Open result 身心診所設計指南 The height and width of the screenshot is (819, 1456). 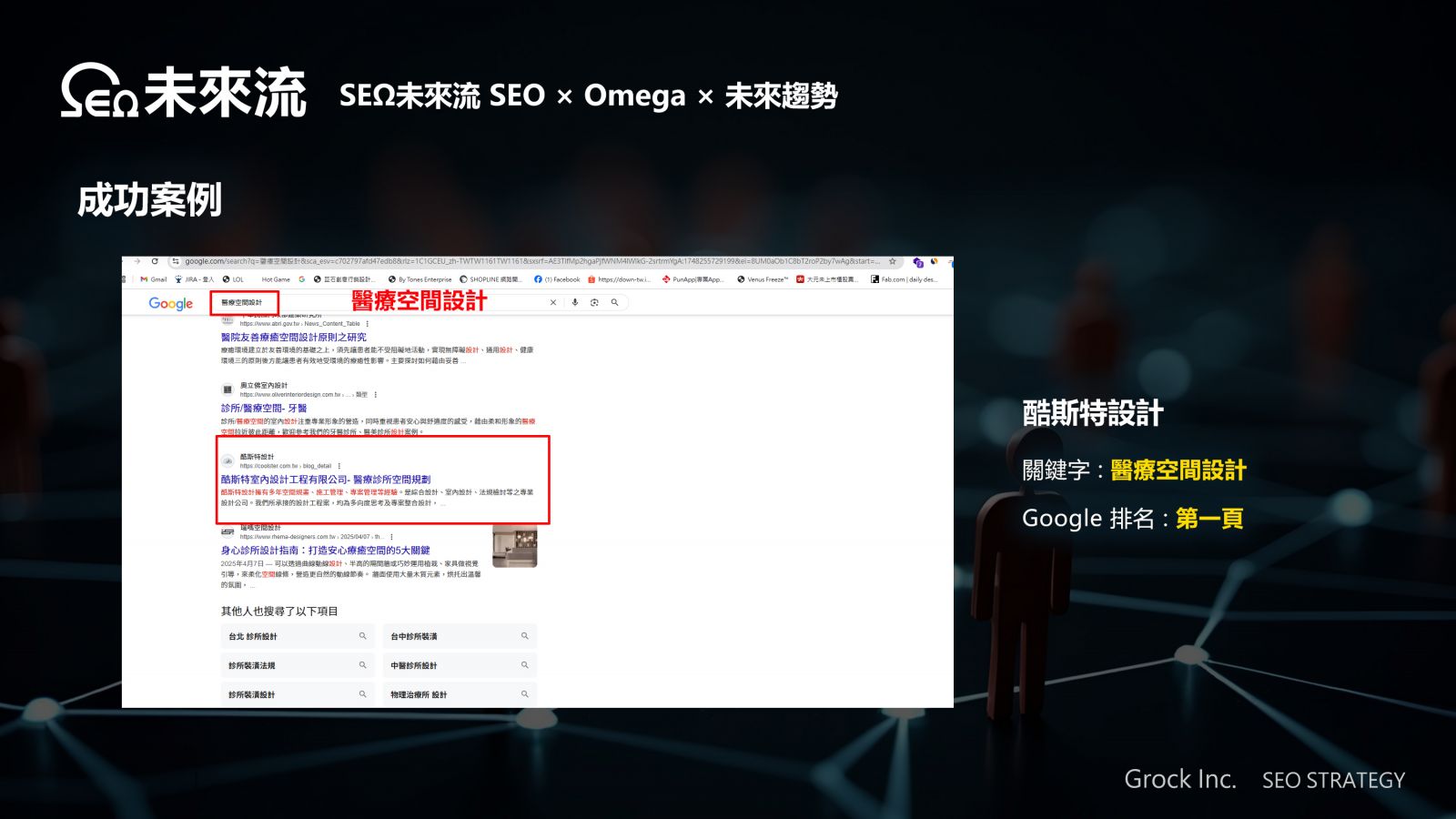tap(325, 550)
